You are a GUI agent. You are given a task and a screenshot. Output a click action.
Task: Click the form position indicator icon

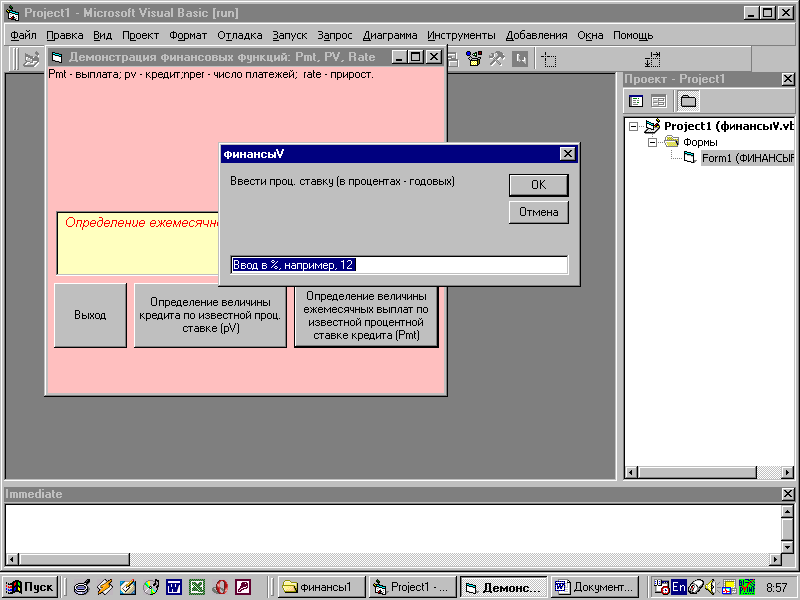[549, 60]
